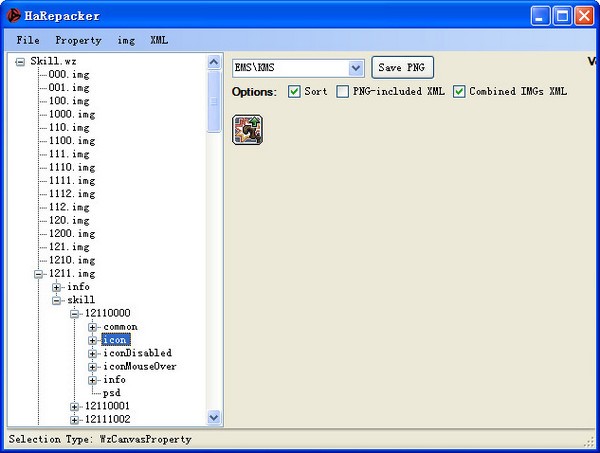The image size is (600, 453).
Task: Select 1200.img in the tree
Action: pos(72,233)
